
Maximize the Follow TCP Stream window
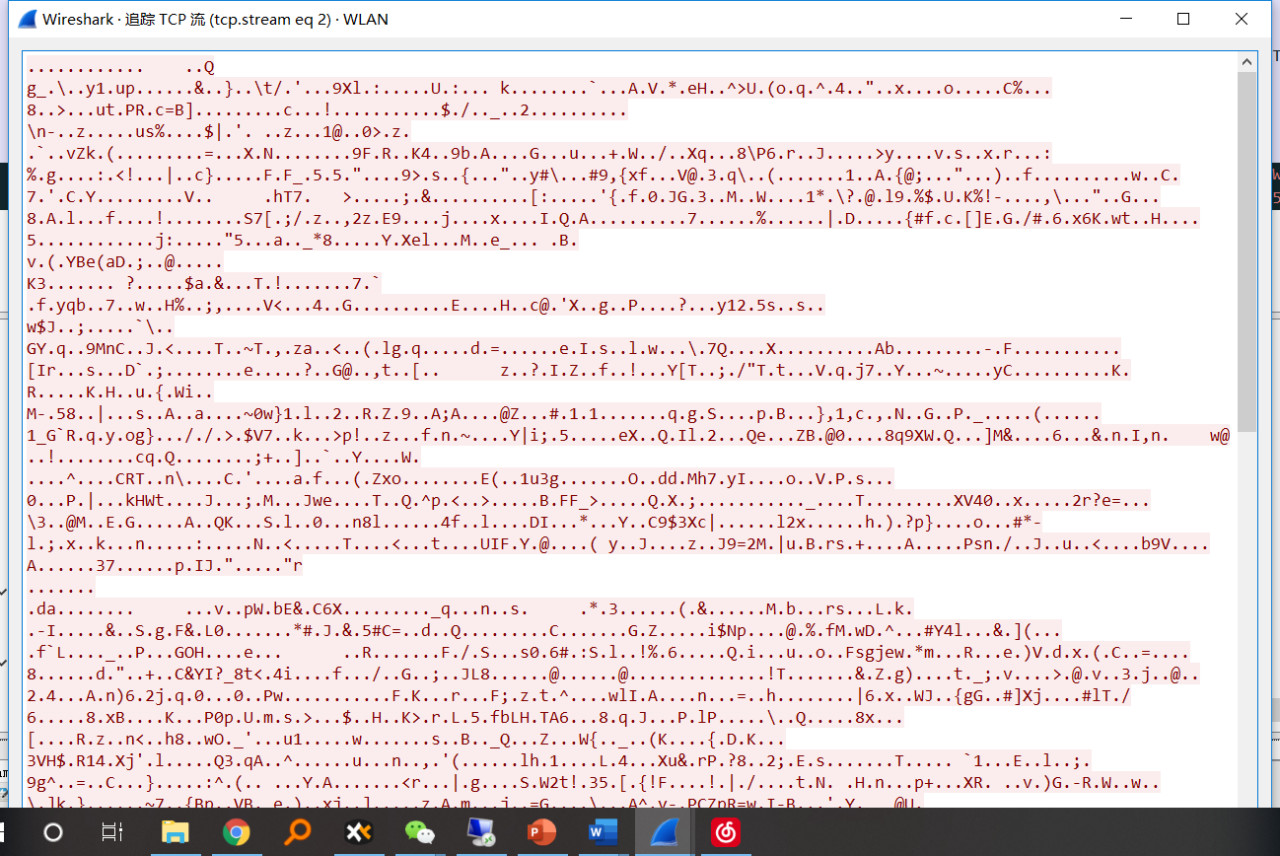(1183, 19)
